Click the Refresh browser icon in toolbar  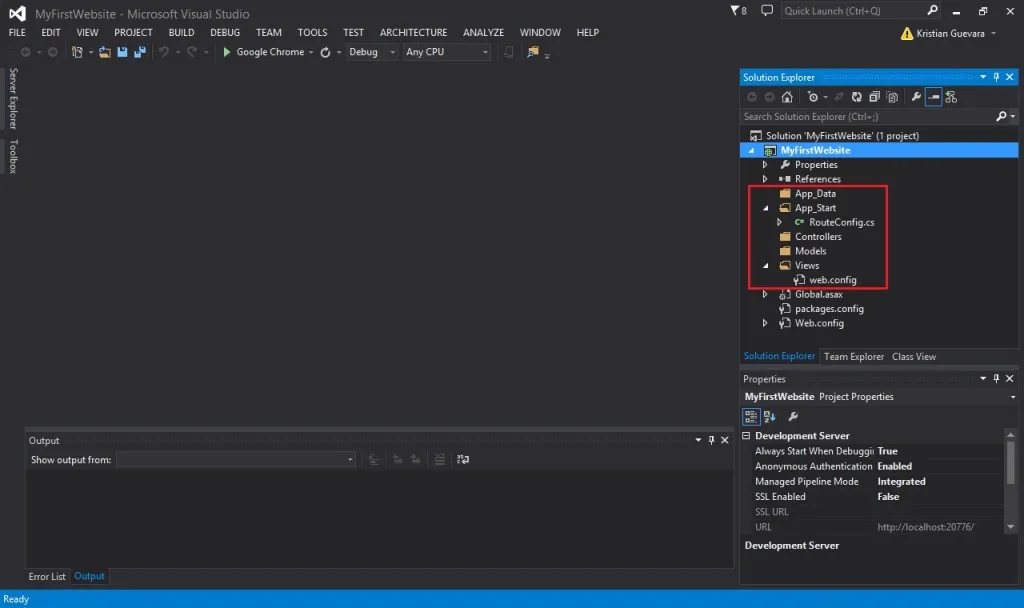(x=325, y=52)
